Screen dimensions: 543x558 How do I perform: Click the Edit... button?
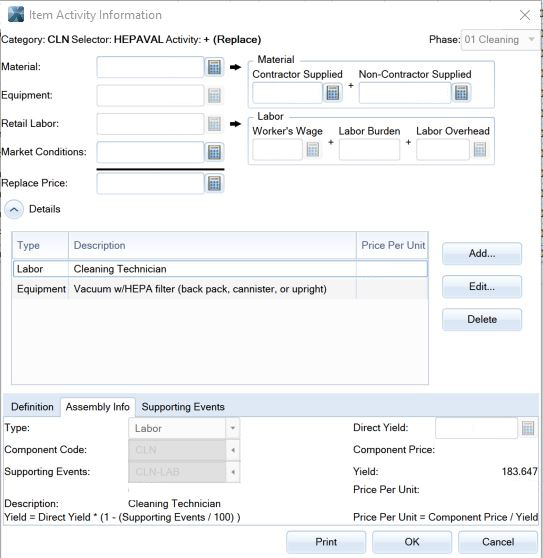click(482, 287)
